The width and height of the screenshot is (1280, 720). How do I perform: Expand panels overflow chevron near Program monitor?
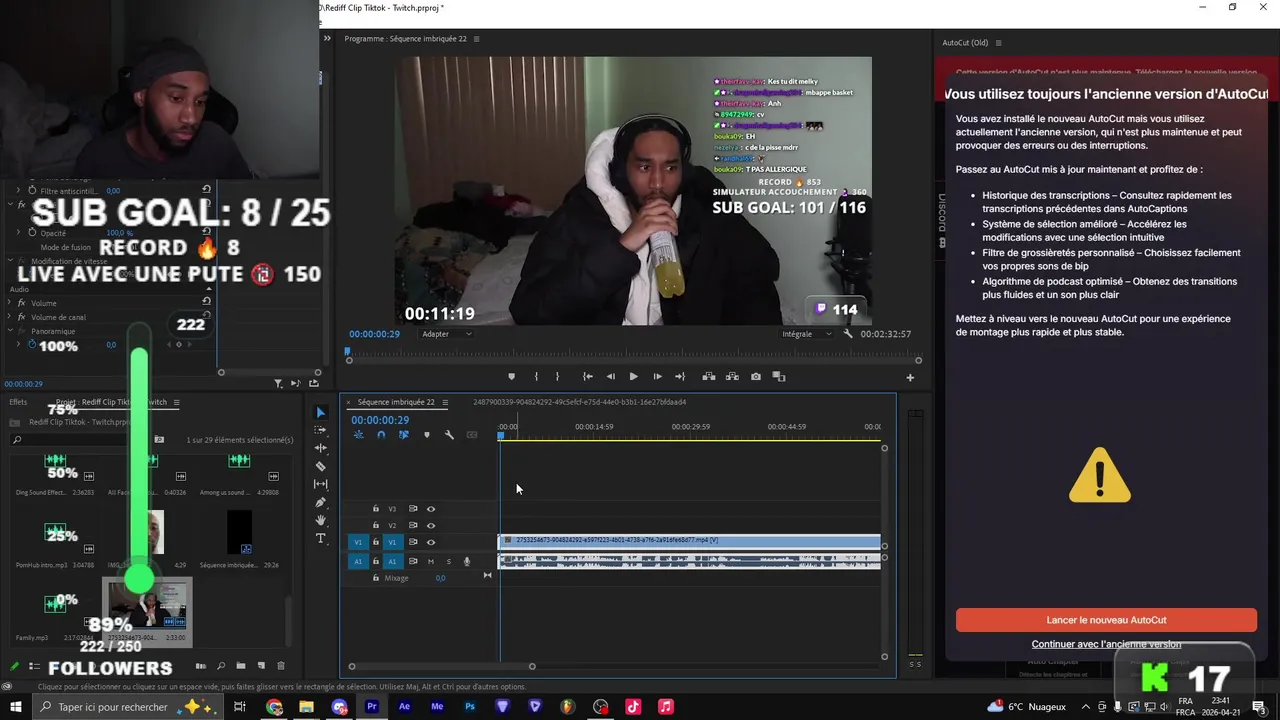pos(326,38)
